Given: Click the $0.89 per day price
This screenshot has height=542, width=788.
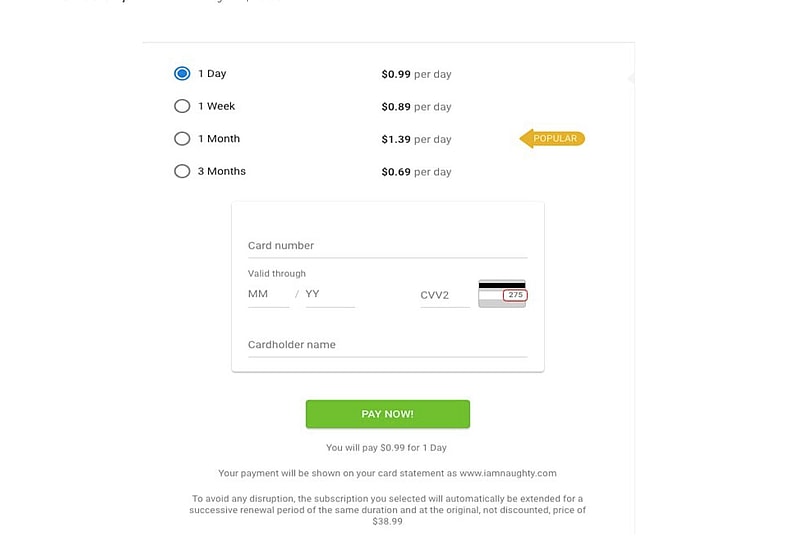Looking at the screenshot, I should [416, 107].
